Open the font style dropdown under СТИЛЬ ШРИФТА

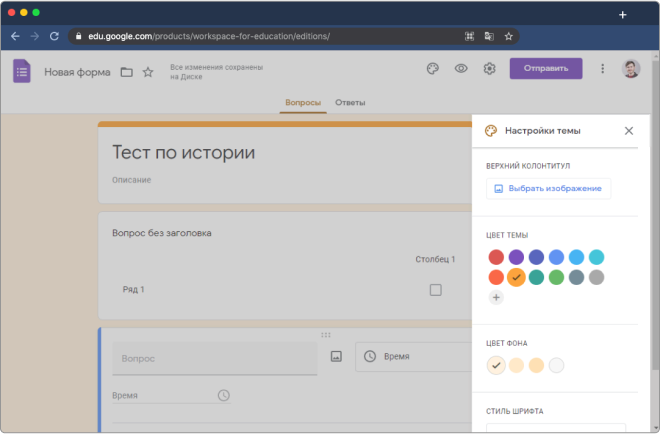[x=556, y=428]
